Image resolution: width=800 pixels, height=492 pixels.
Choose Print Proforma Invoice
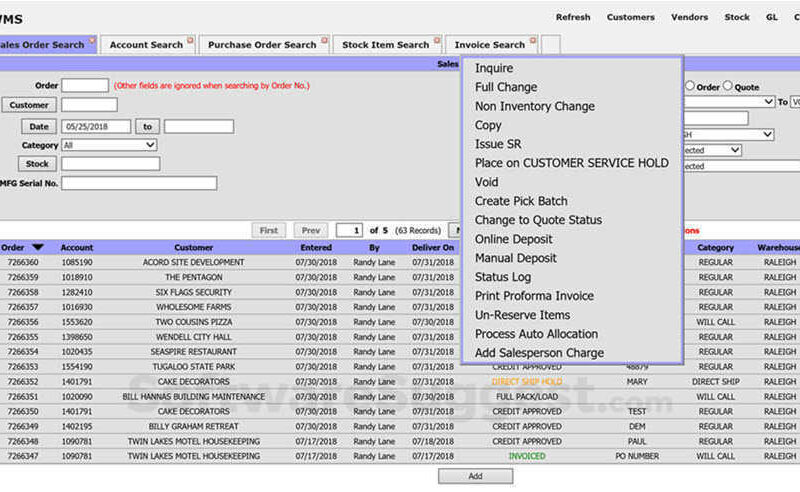tap(534, 296)
